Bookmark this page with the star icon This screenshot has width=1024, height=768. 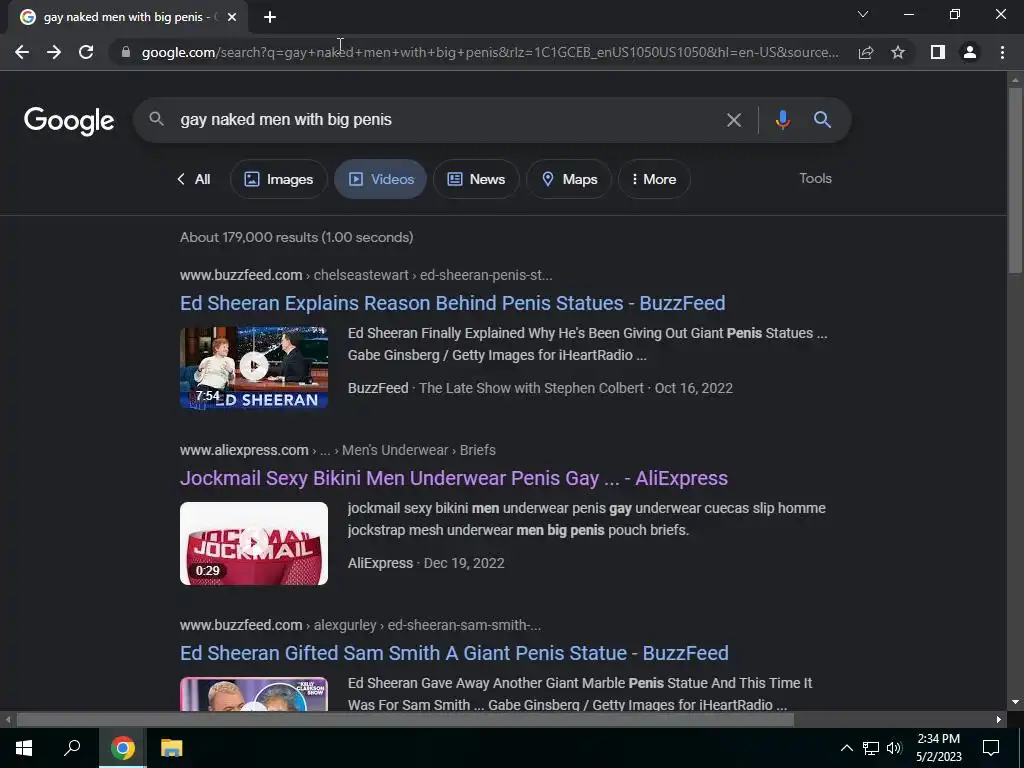pyautogui.click(x=898, y=52)
